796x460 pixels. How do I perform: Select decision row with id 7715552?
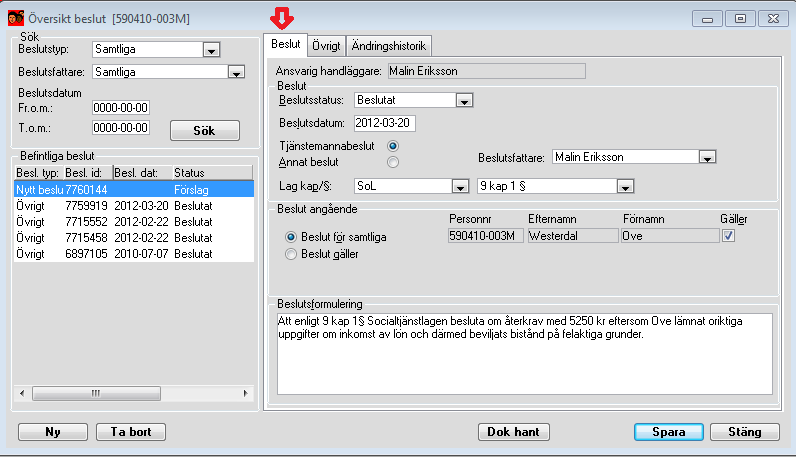(134, 222)
